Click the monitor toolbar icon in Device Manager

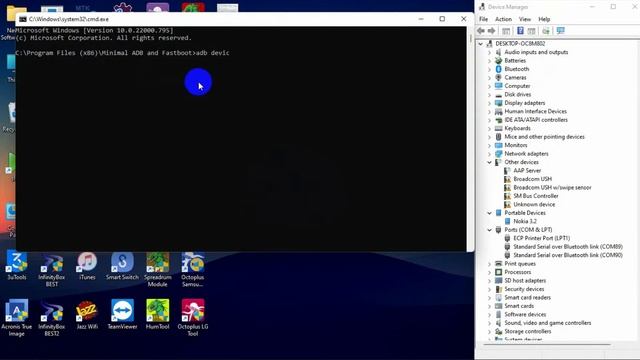(560, 31)
